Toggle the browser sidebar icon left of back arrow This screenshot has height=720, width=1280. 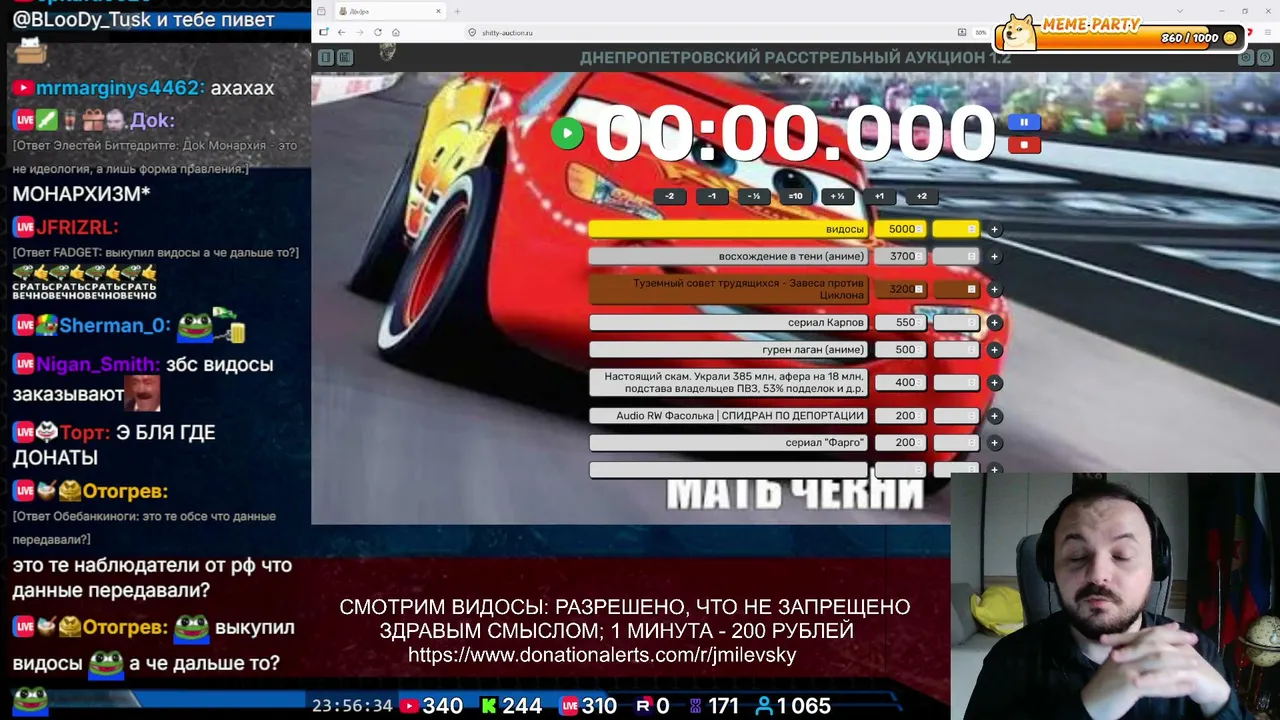[x=323, y=33]
